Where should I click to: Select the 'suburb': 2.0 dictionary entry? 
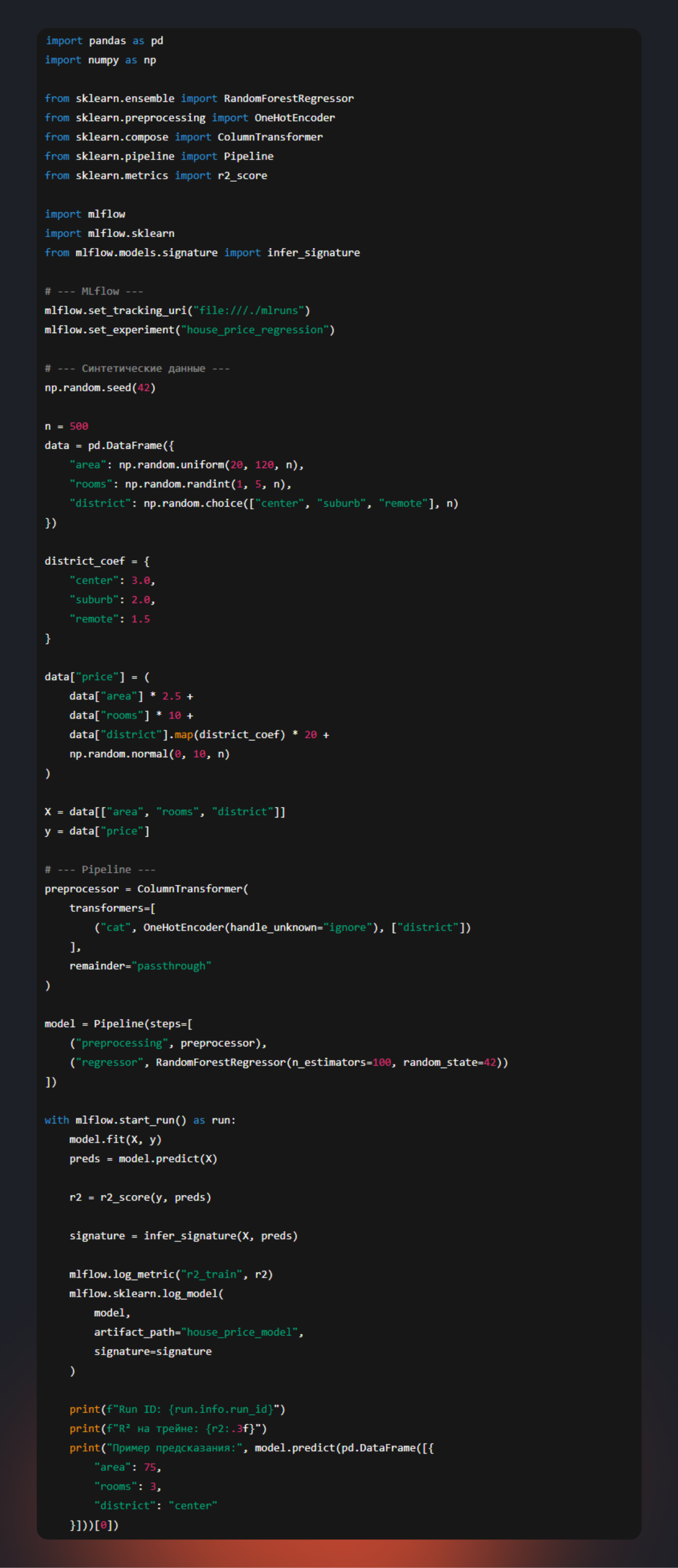click(x=112, y=600)
